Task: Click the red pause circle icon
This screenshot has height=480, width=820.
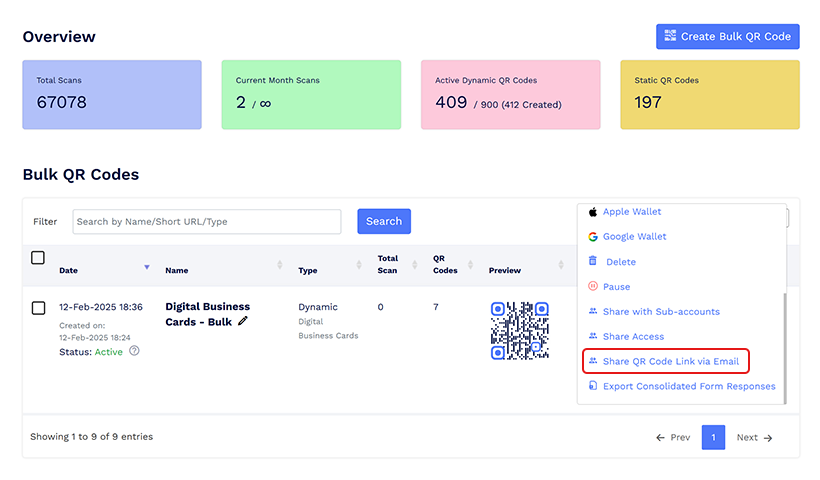Action: click(x=593, y=287)
